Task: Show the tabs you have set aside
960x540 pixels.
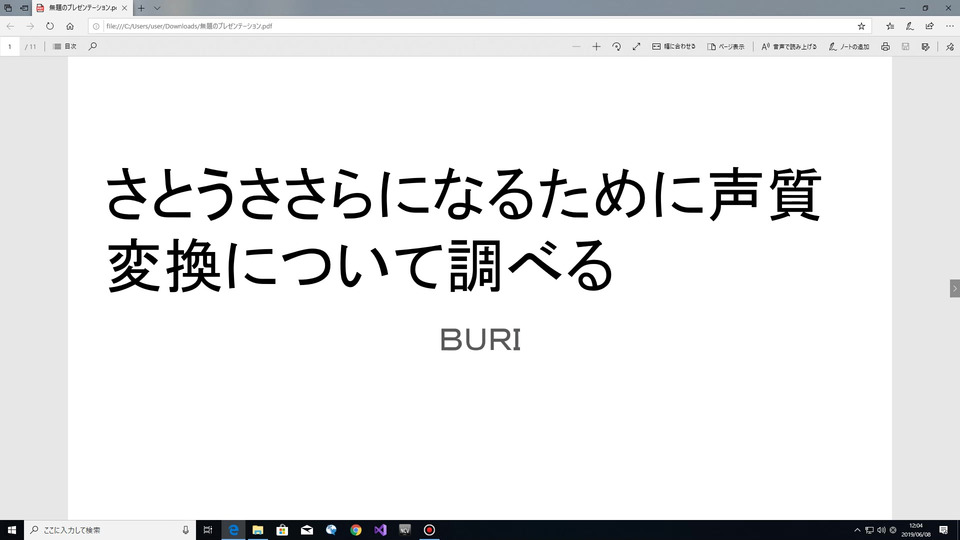Action: click(8, 8)
